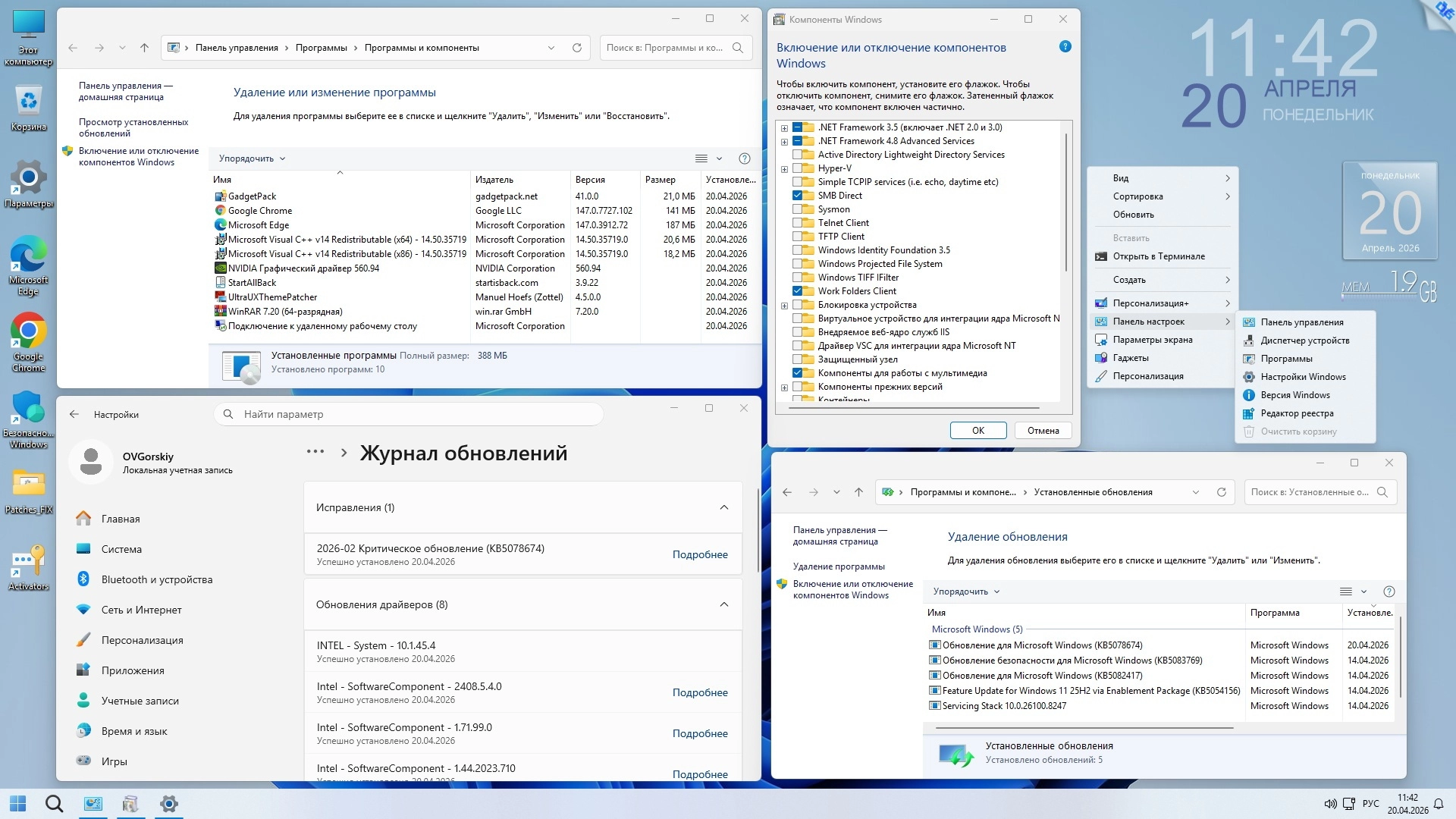Viewport: 1456px width, 819px height.
Task: Click OK in Windows Features dialog
Action: pyautogui.click(x=978, y=430)
